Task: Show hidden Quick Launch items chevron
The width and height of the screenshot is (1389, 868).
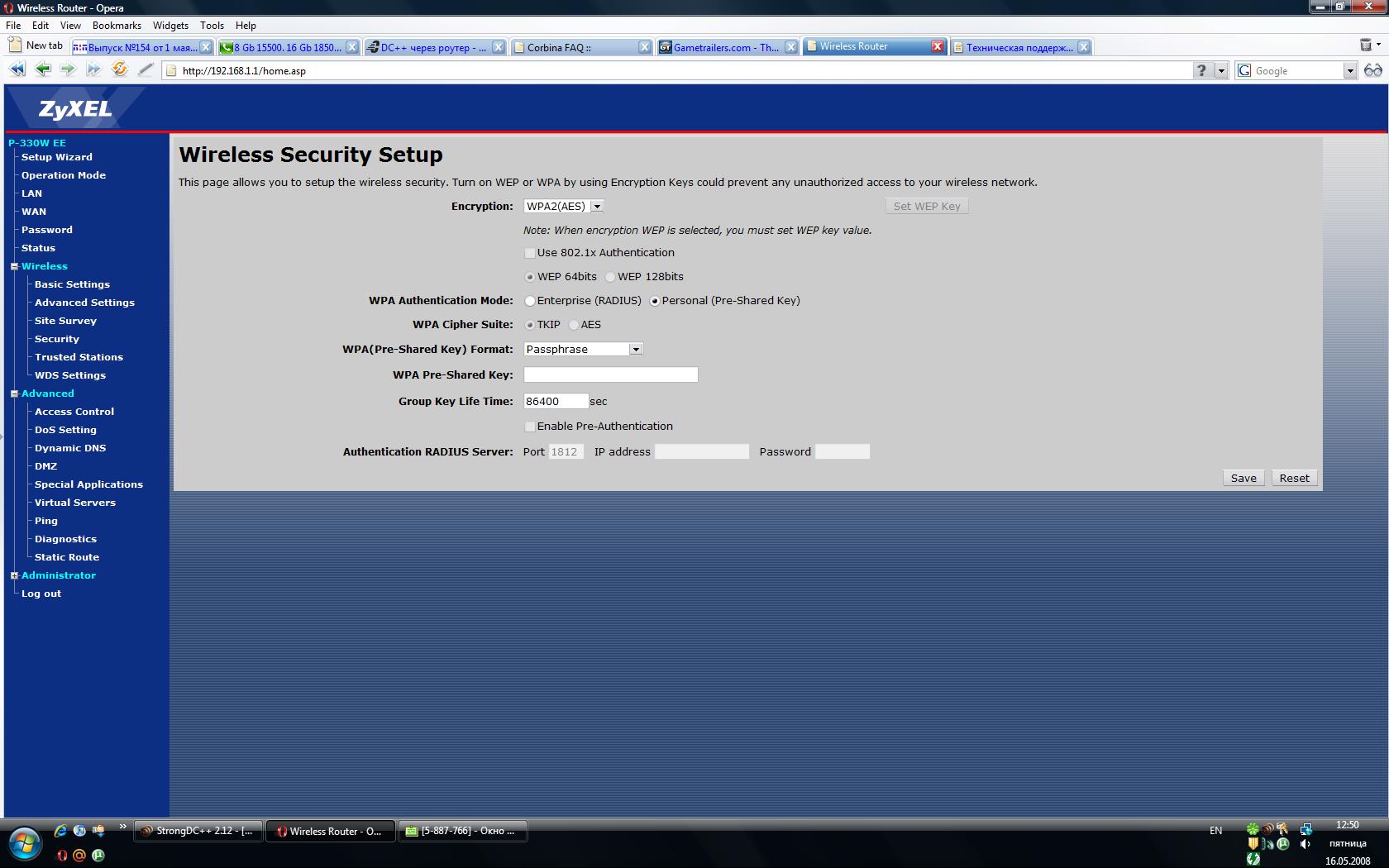Action: pyautogui.click(x=123, y=827)
